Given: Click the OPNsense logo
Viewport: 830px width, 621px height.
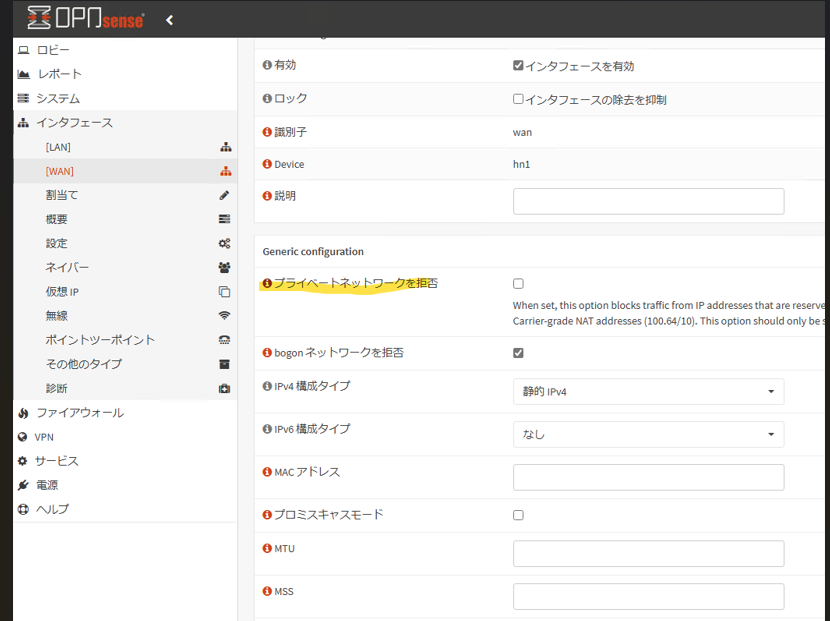Looking at the screenshot, I should pos(86,19).
